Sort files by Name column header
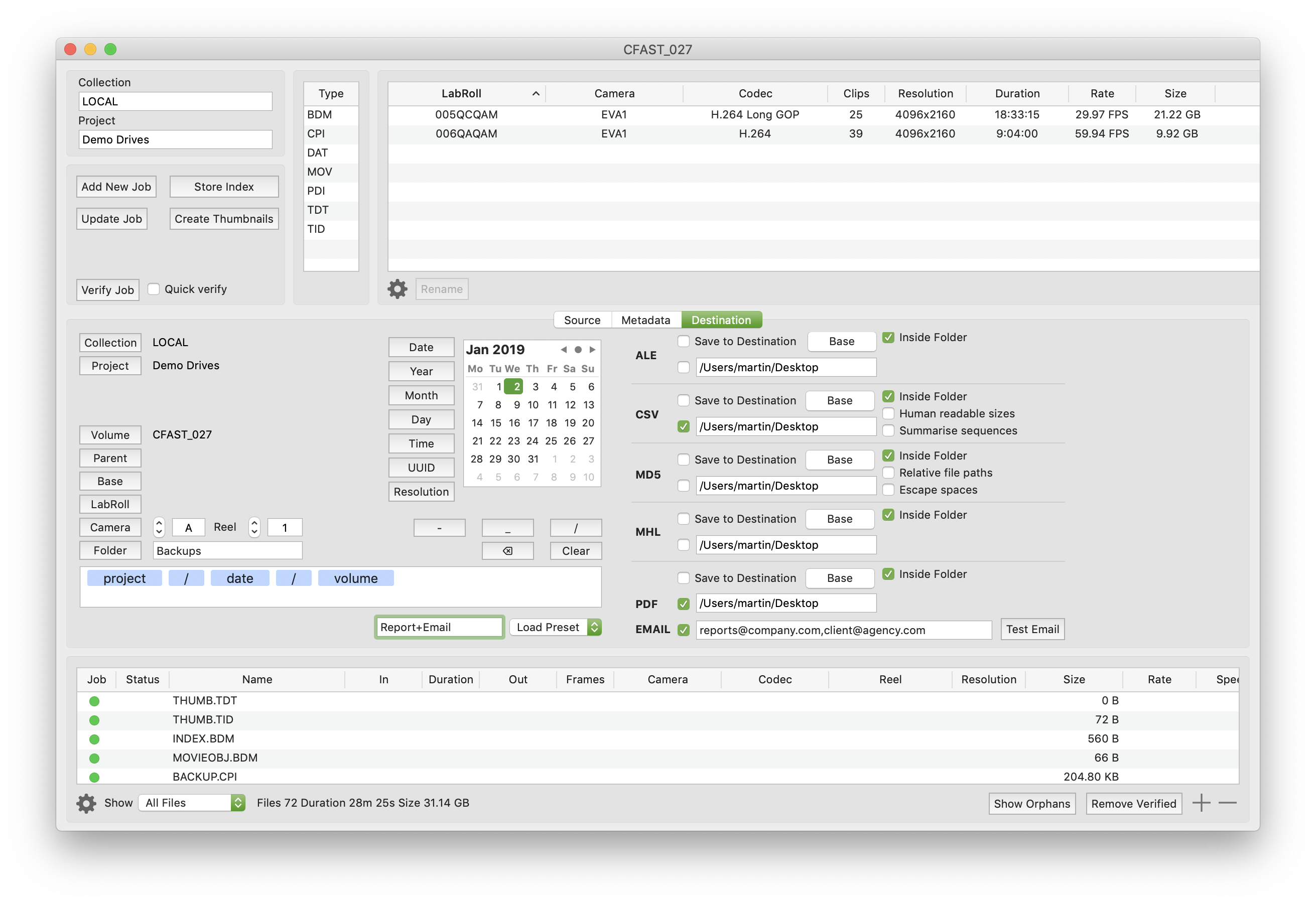The image size is (1316, 905). pyautogui.click(x=257, y=680)
